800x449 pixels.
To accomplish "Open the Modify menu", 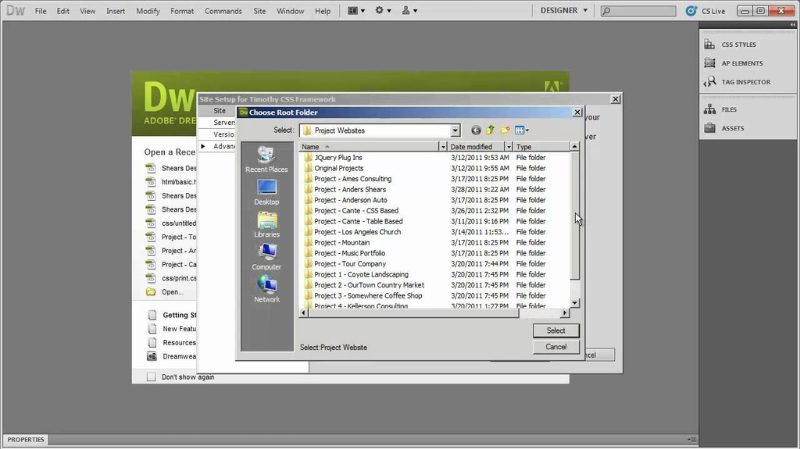I will tap(147, 11).
